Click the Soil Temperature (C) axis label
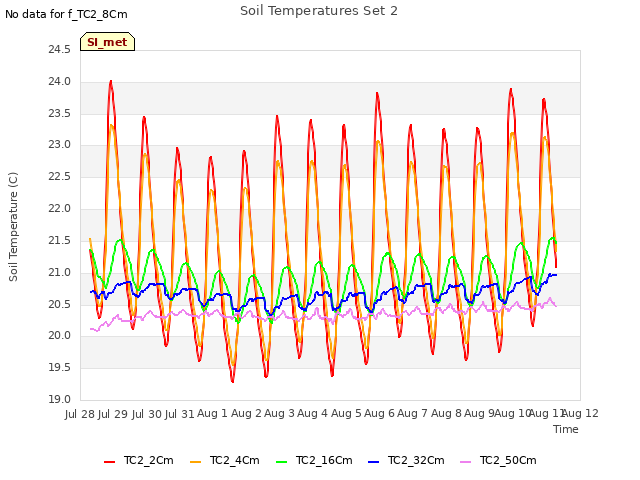 [x=13, y=227]
